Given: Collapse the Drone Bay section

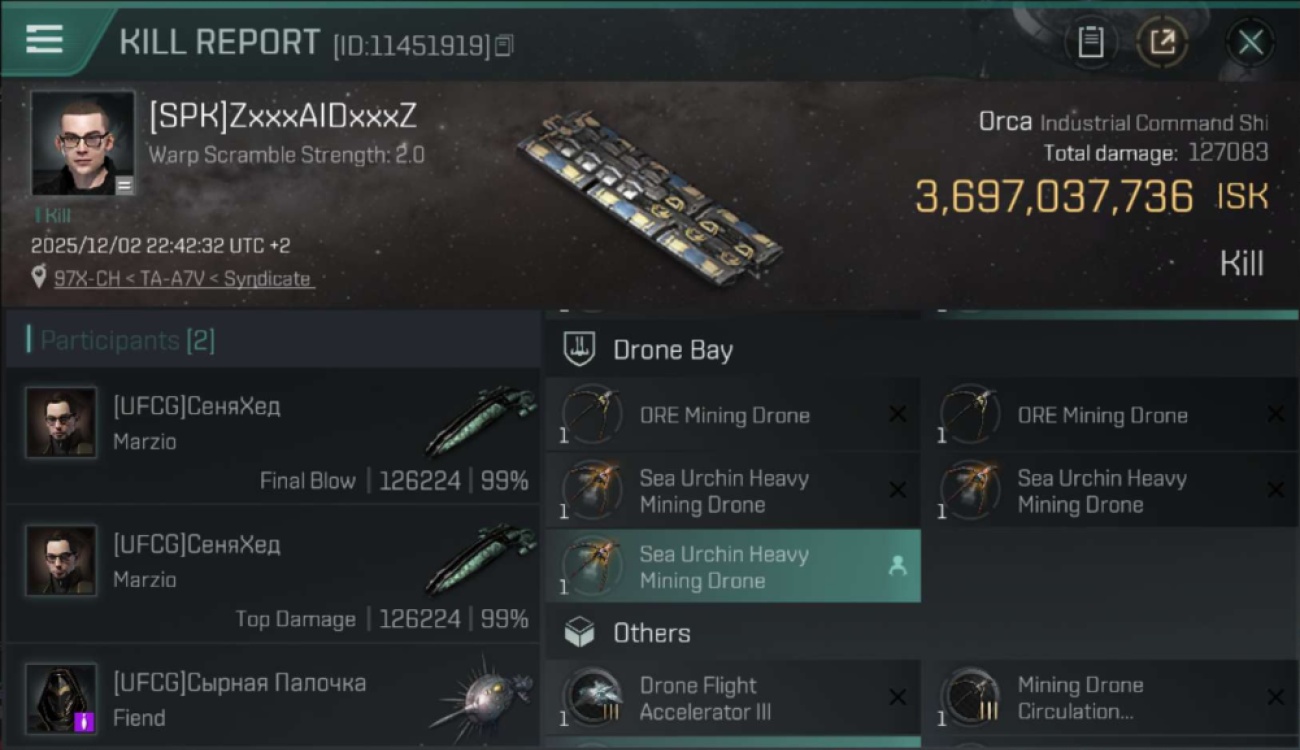Looking at the screenshot, I should click(x=672, y=350).
